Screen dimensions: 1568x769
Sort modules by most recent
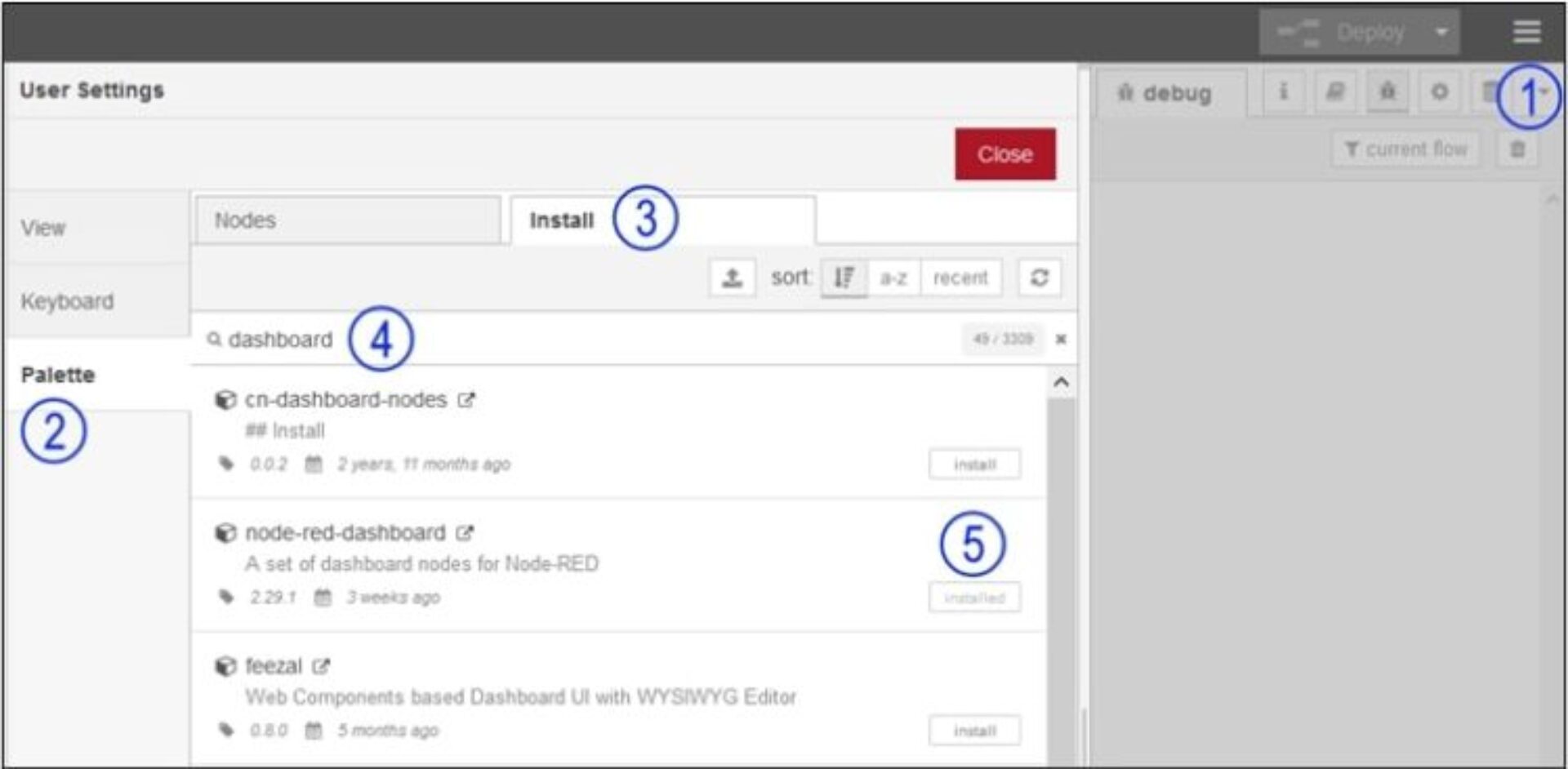960,278
